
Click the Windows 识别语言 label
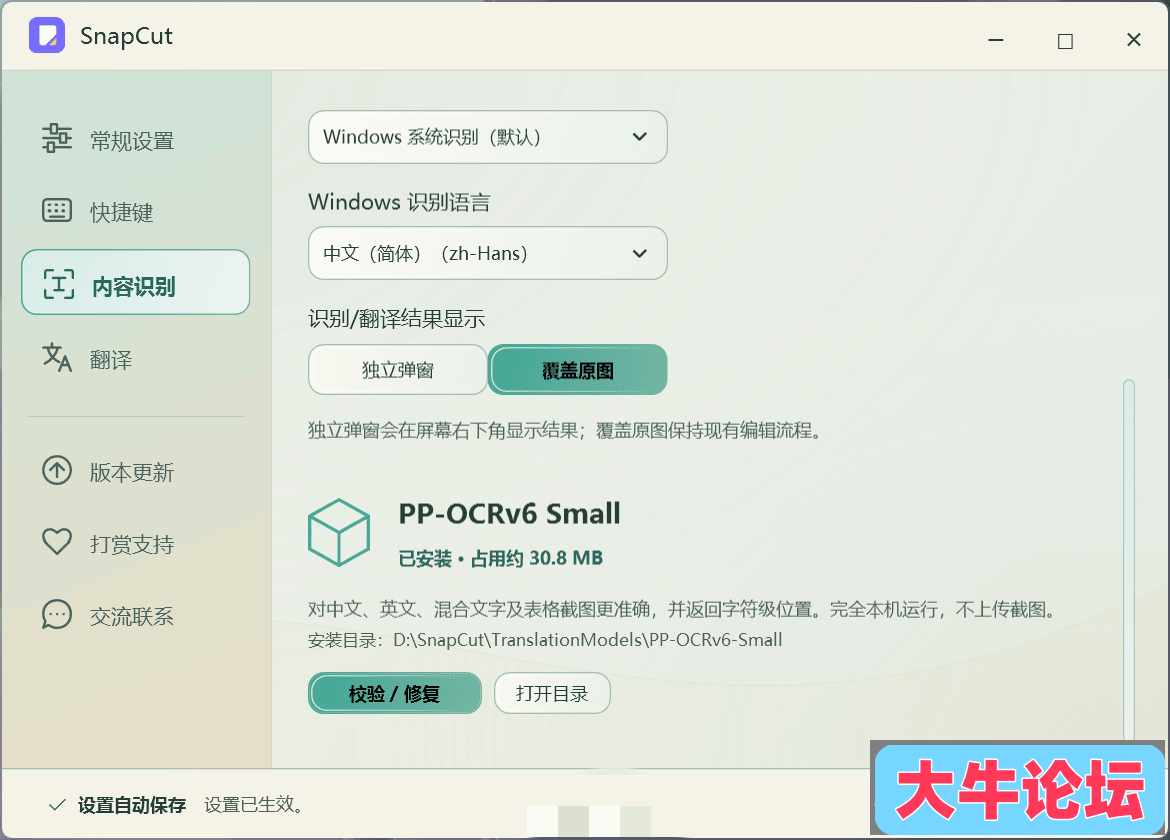tap(399, 202)
